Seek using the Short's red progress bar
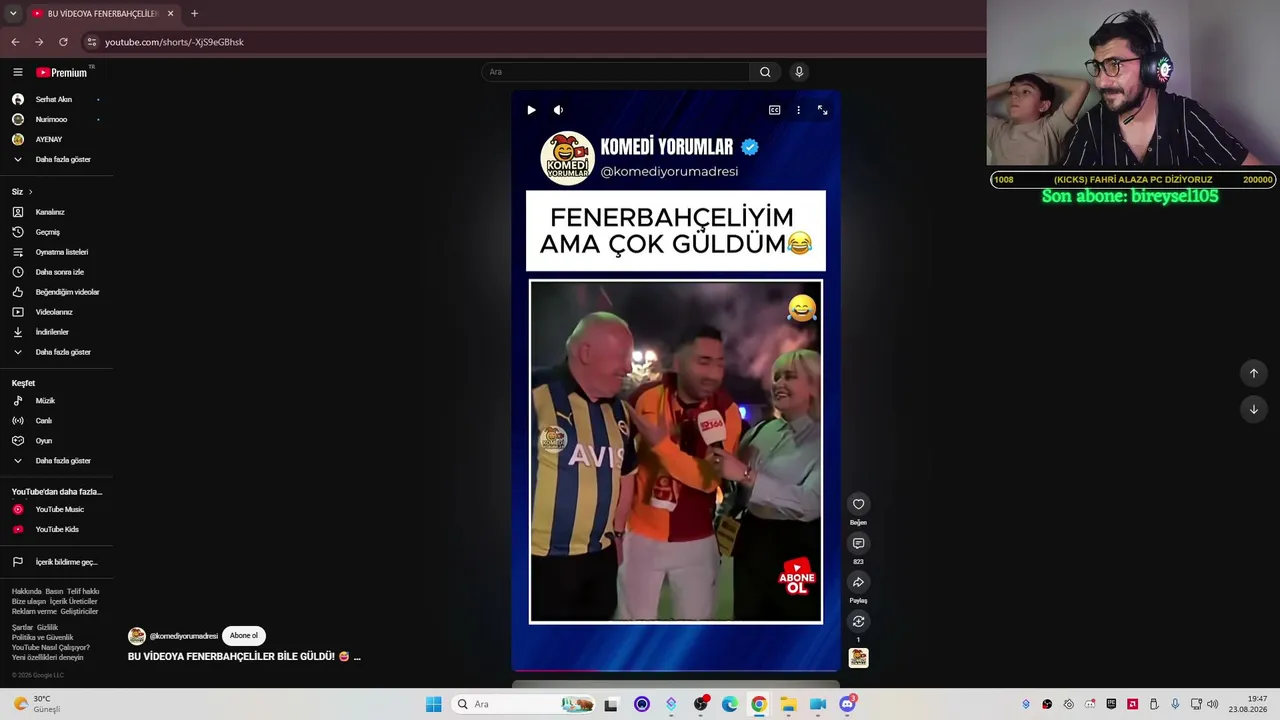The height and width of the screenshot is (720, 1280). (x=675, y=670)
